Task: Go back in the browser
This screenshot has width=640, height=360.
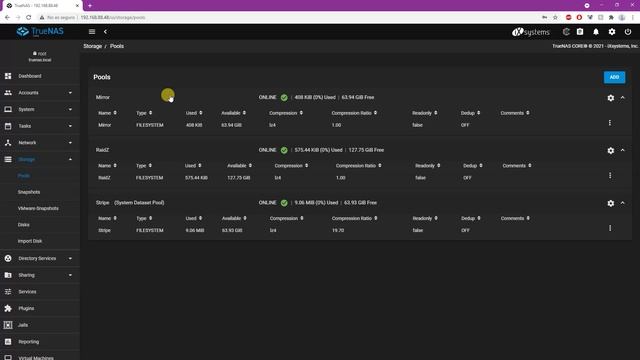Action: (x=7, y=18)
